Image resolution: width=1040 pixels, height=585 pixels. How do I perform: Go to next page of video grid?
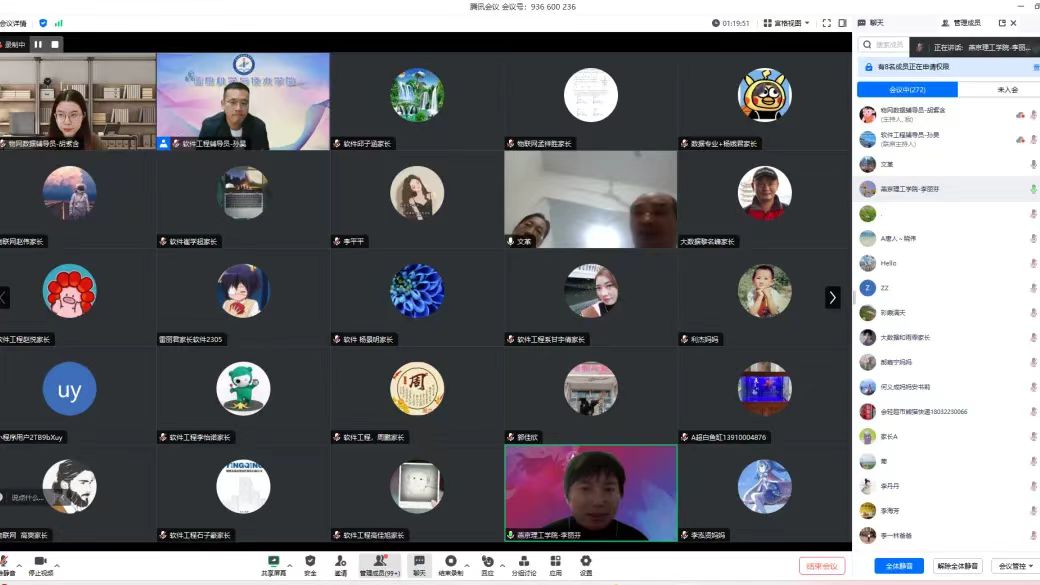pos(832,297)
